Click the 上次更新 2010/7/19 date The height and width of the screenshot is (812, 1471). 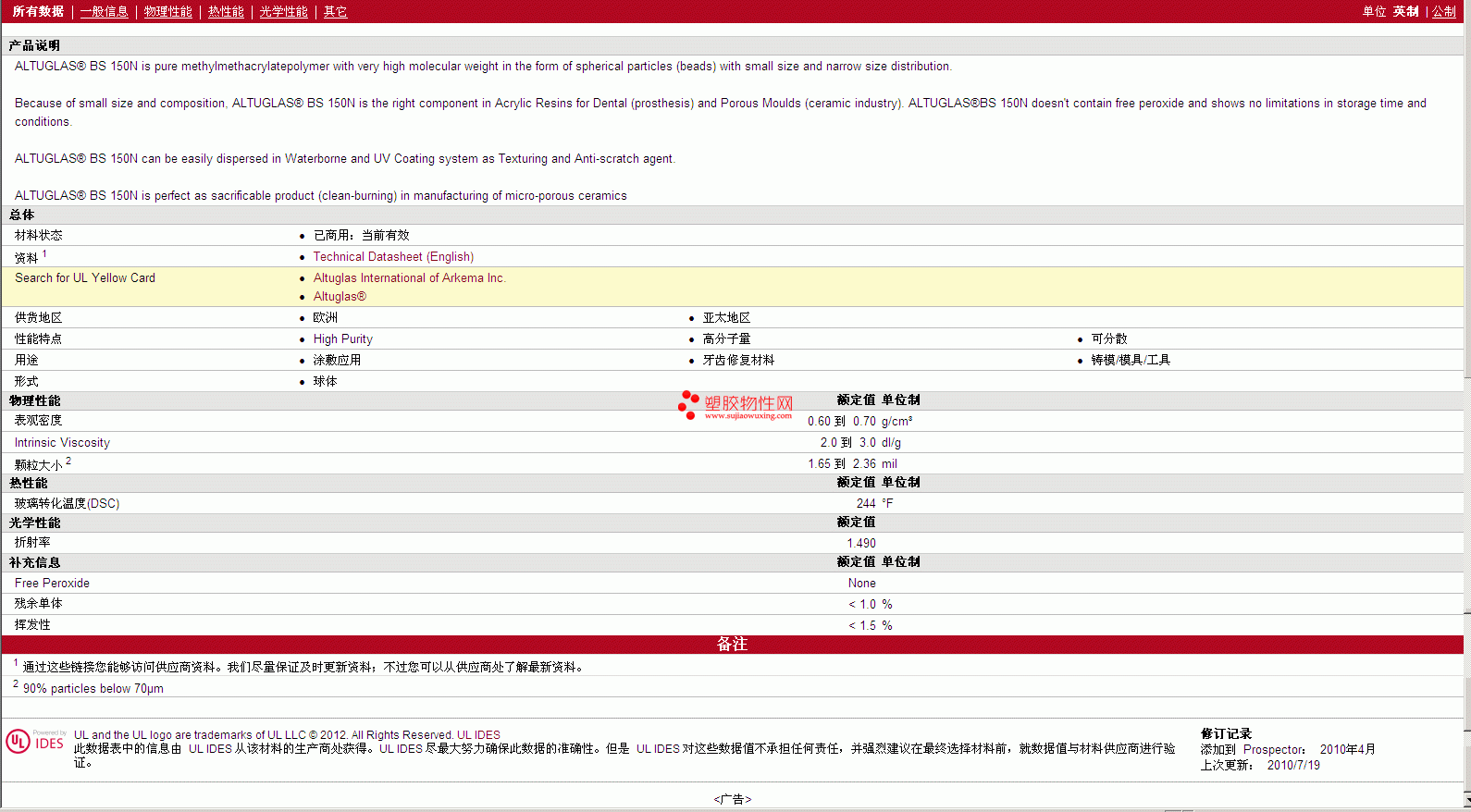coord(1260,765)
